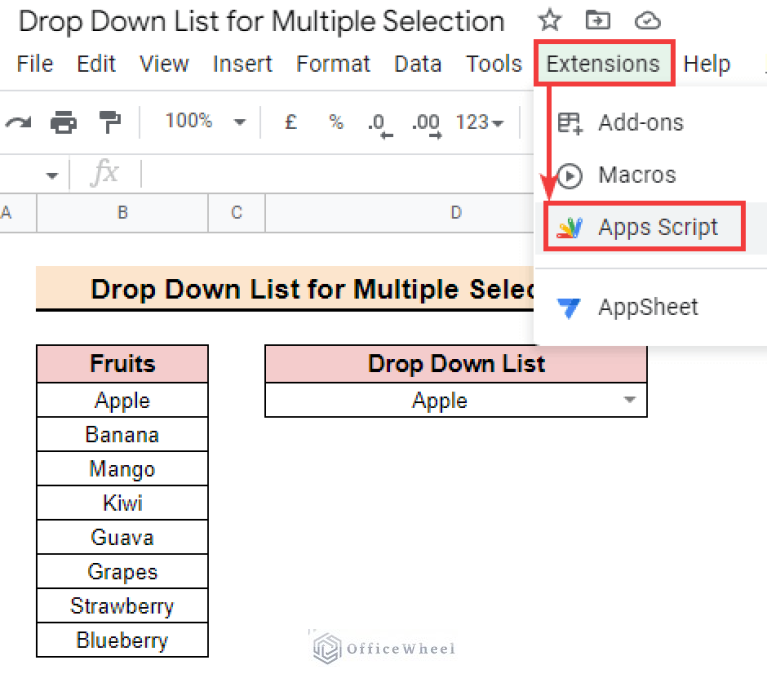
Task: Open the 100% zoom dropdown
Action: click(x=204, y=122)
